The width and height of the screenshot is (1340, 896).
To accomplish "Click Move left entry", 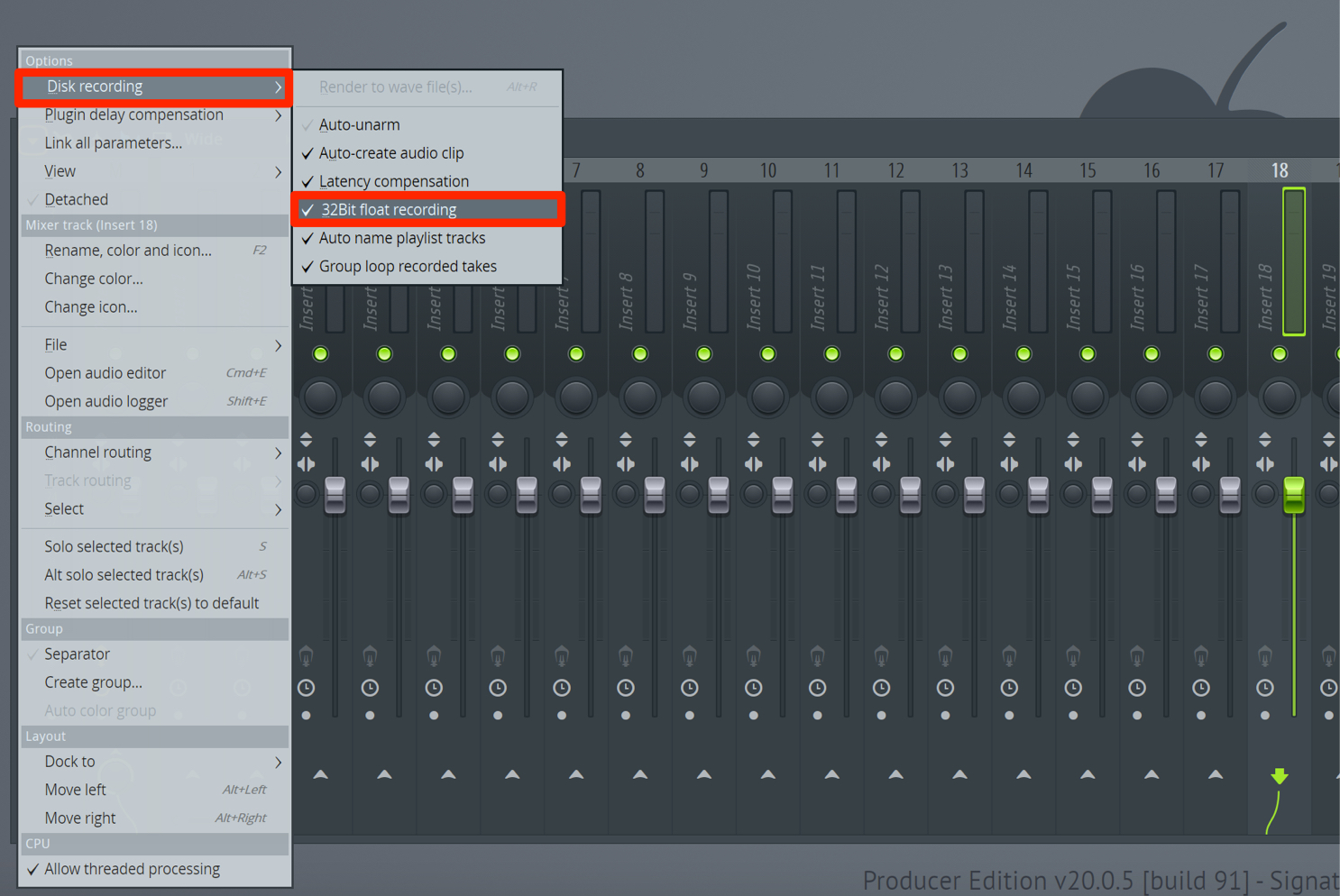I will coord(154,790).
